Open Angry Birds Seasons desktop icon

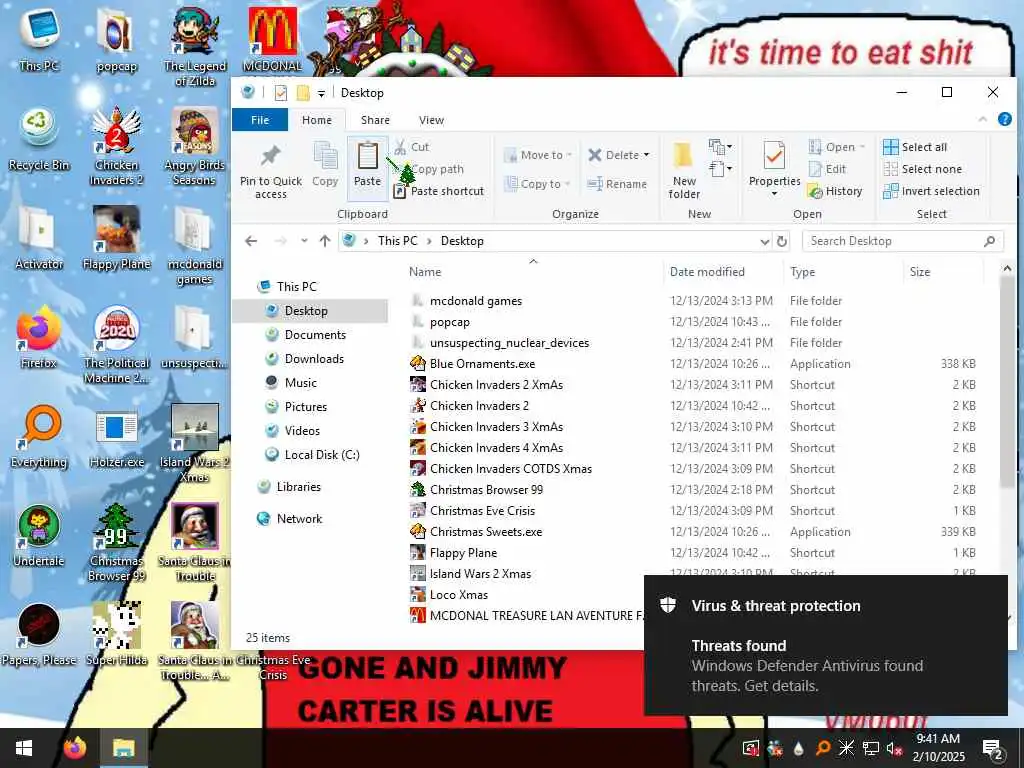pyautogui.click(x=194, y=146)
